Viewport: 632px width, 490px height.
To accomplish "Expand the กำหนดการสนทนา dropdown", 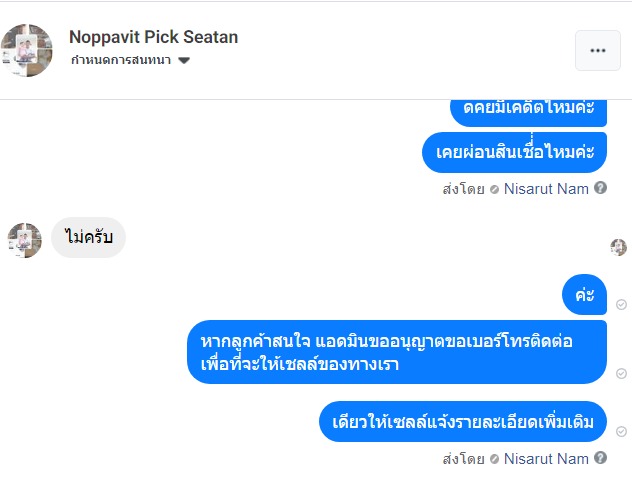I will pos(184,61).
